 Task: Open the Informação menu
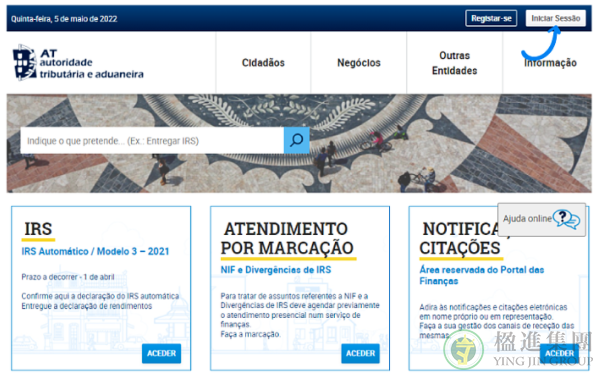tap(550, 63)
